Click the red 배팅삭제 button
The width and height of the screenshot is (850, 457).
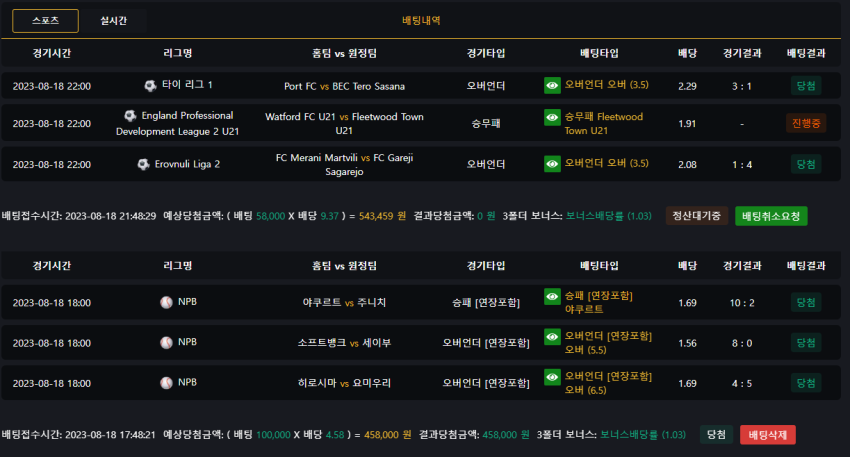768,435
